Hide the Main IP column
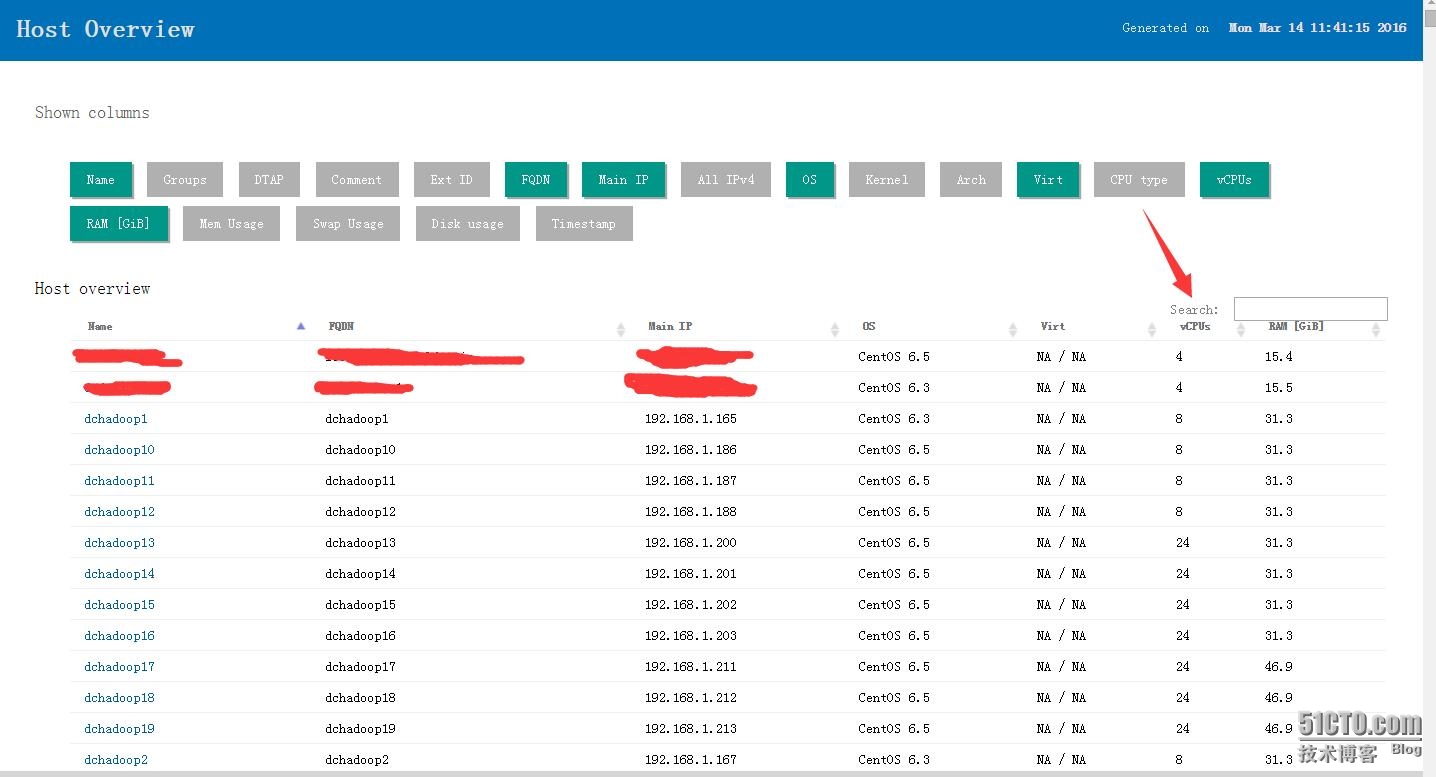This screenshot has width=1436, height=777. coord(623,179)
